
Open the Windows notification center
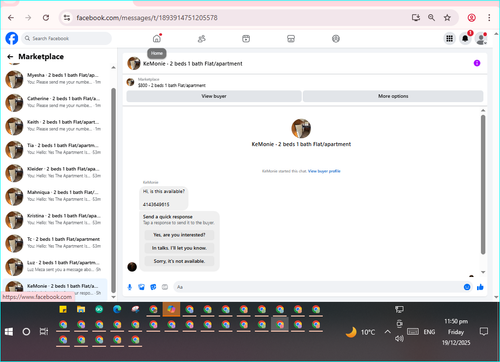coord(483,332)
